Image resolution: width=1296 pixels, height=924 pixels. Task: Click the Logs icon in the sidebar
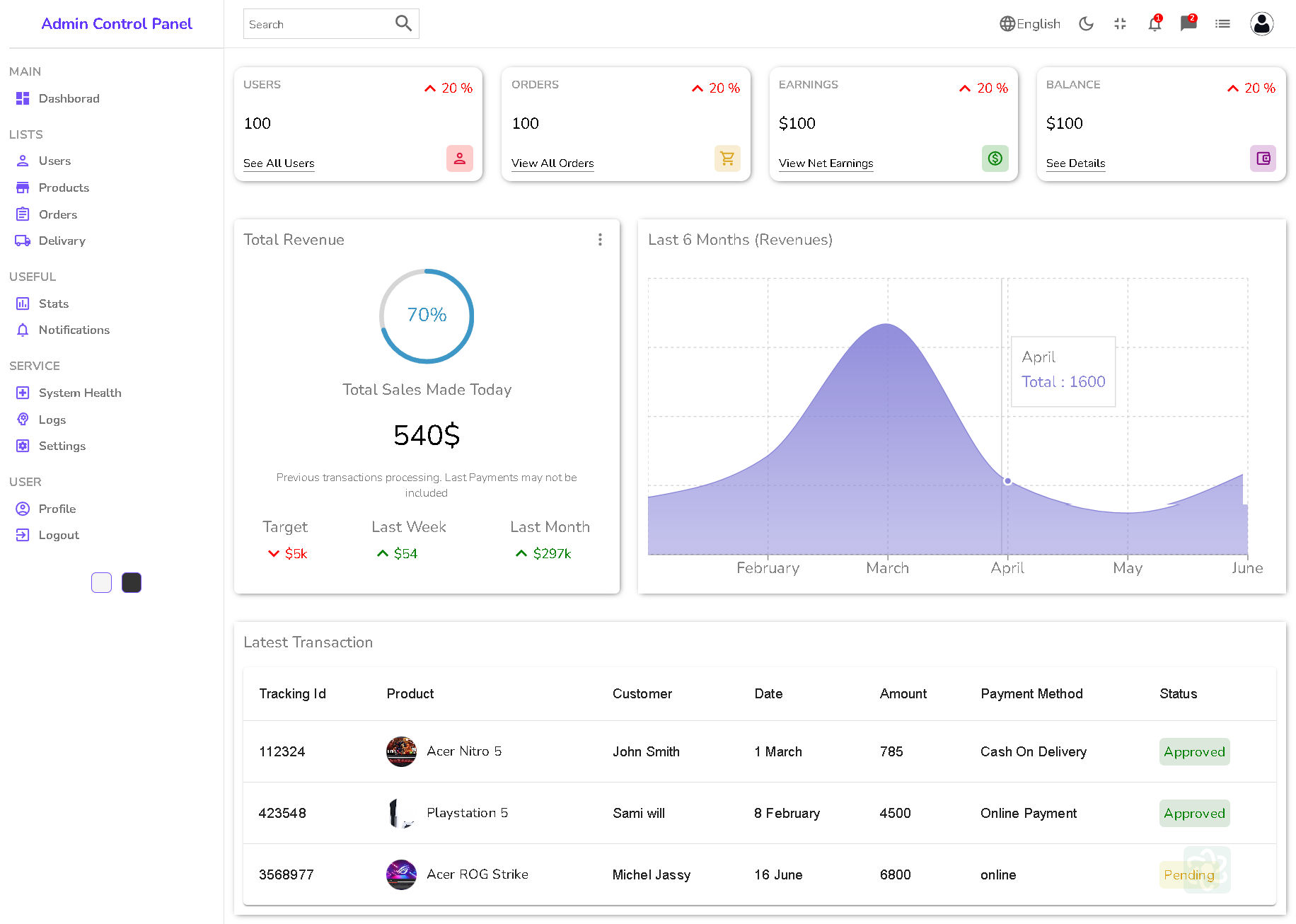23,420
